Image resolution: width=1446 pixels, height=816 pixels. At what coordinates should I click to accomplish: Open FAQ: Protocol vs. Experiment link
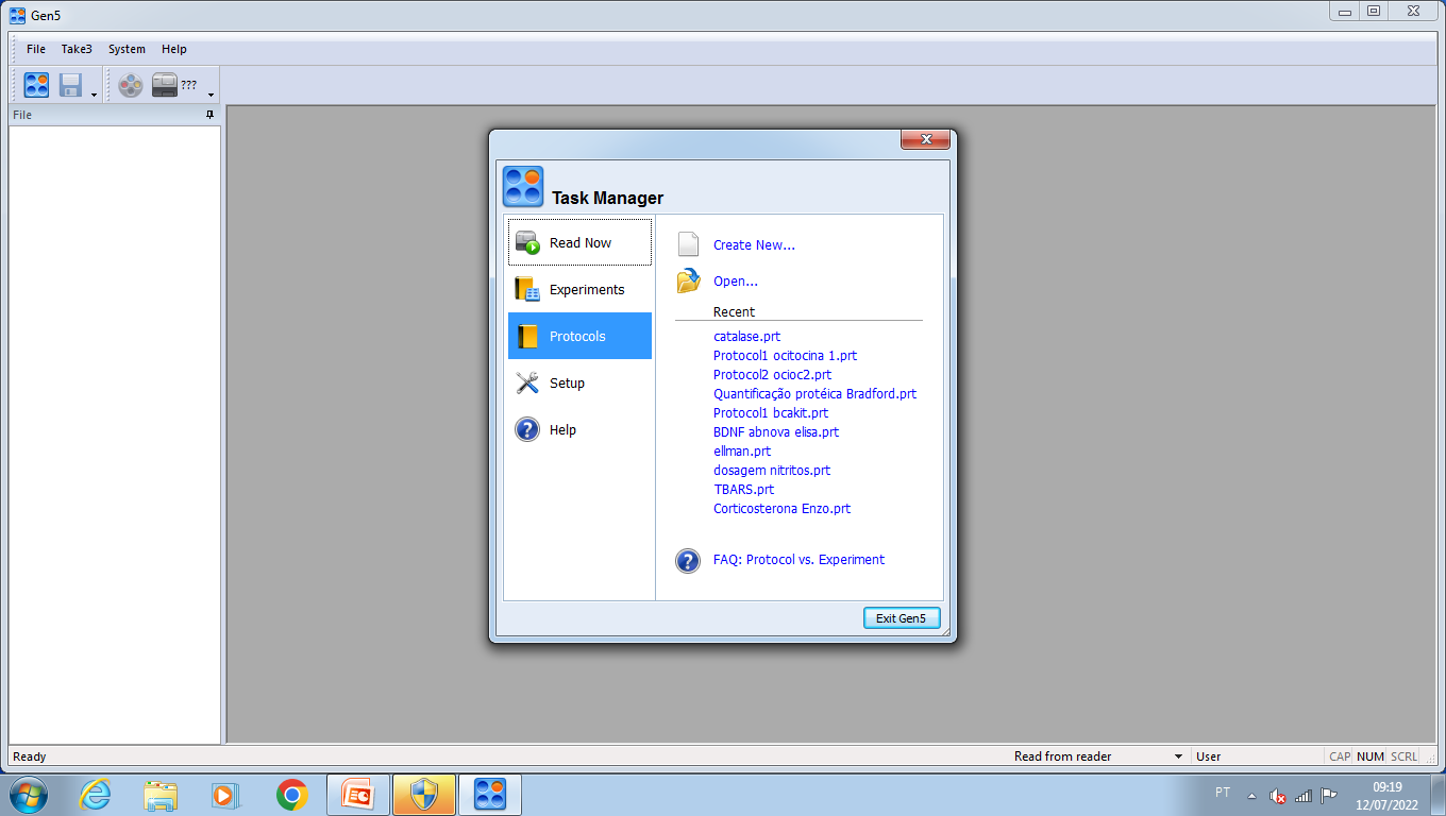[x=798, y=560]
